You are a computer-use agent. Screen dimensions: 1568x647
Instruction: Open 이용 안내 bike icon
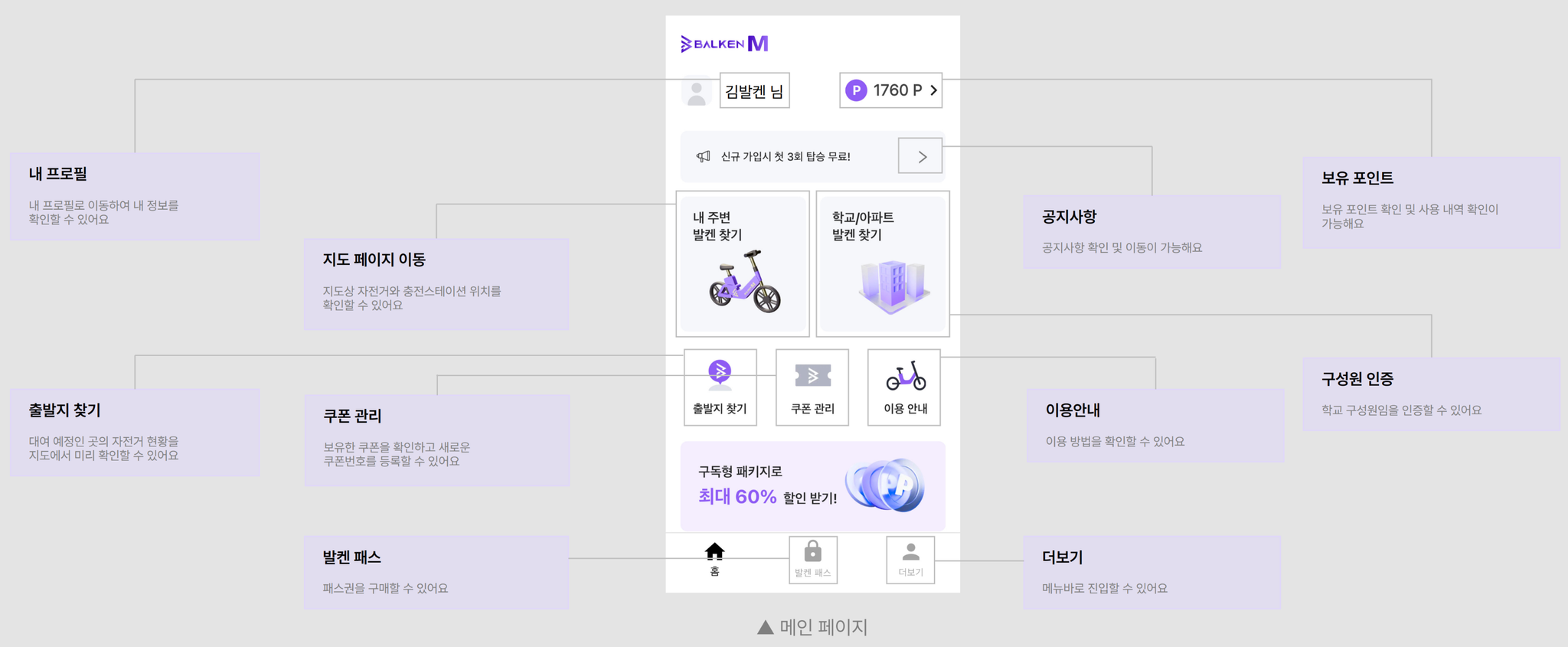pos(906,375)
